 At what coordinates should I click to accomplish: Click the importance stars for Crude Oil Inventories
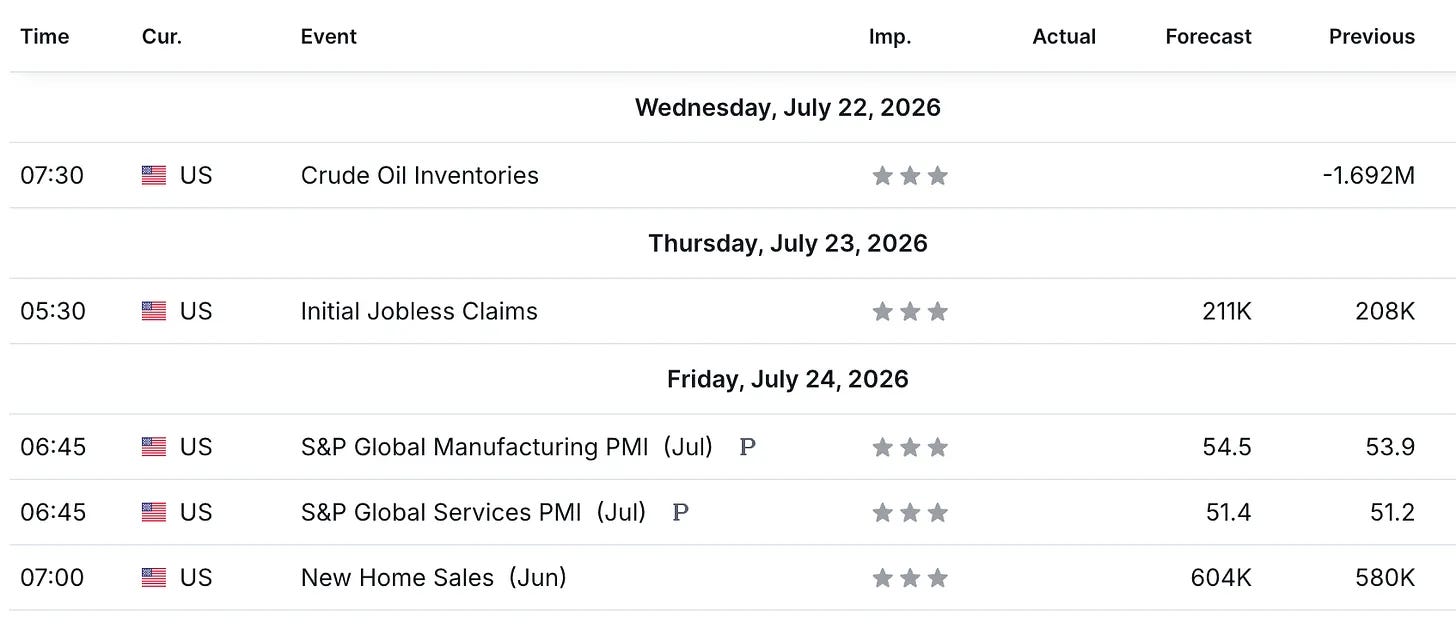coord(910,176)
